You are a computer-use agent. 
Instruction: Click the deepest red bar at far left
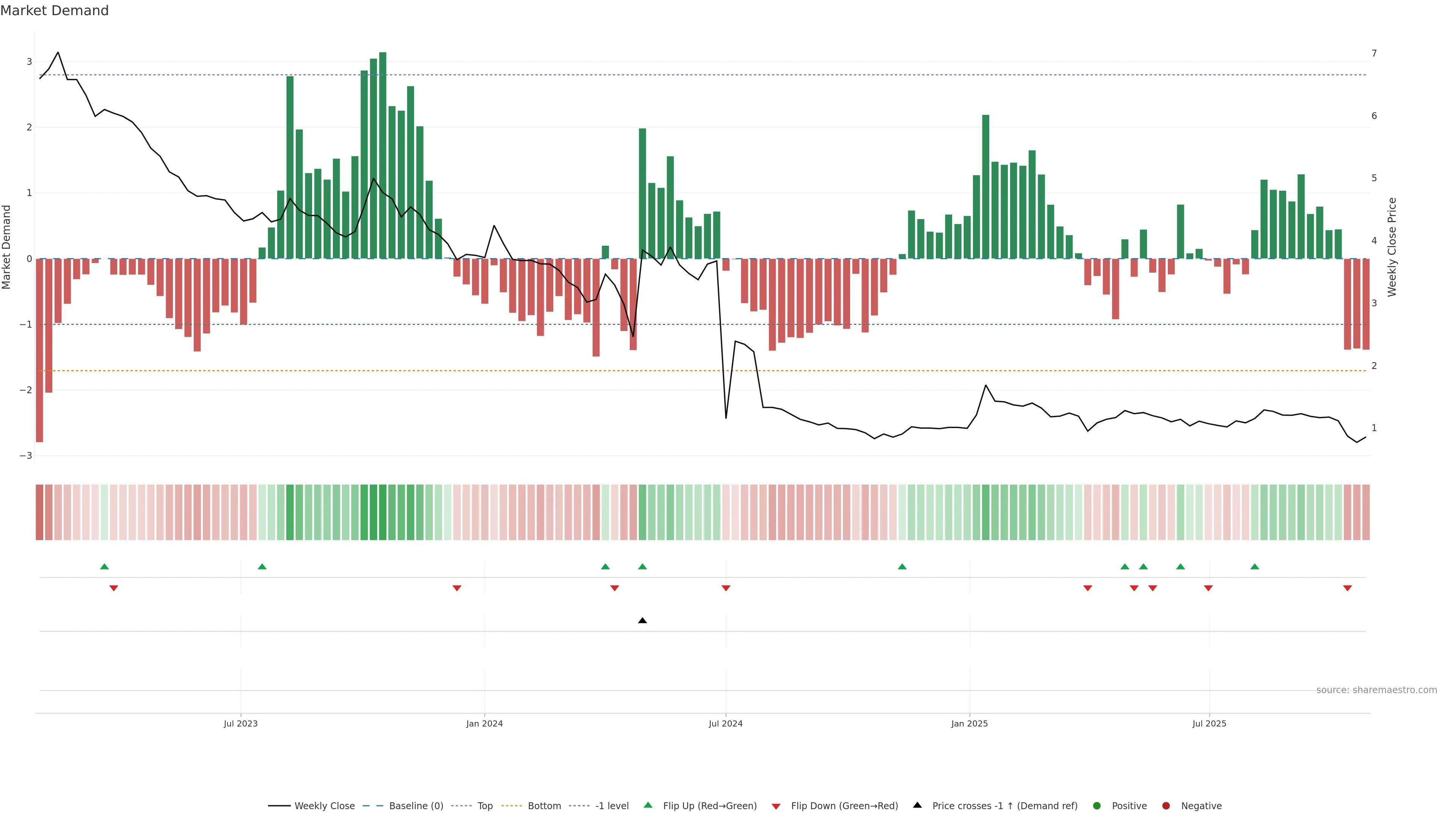tap(39, 350)
